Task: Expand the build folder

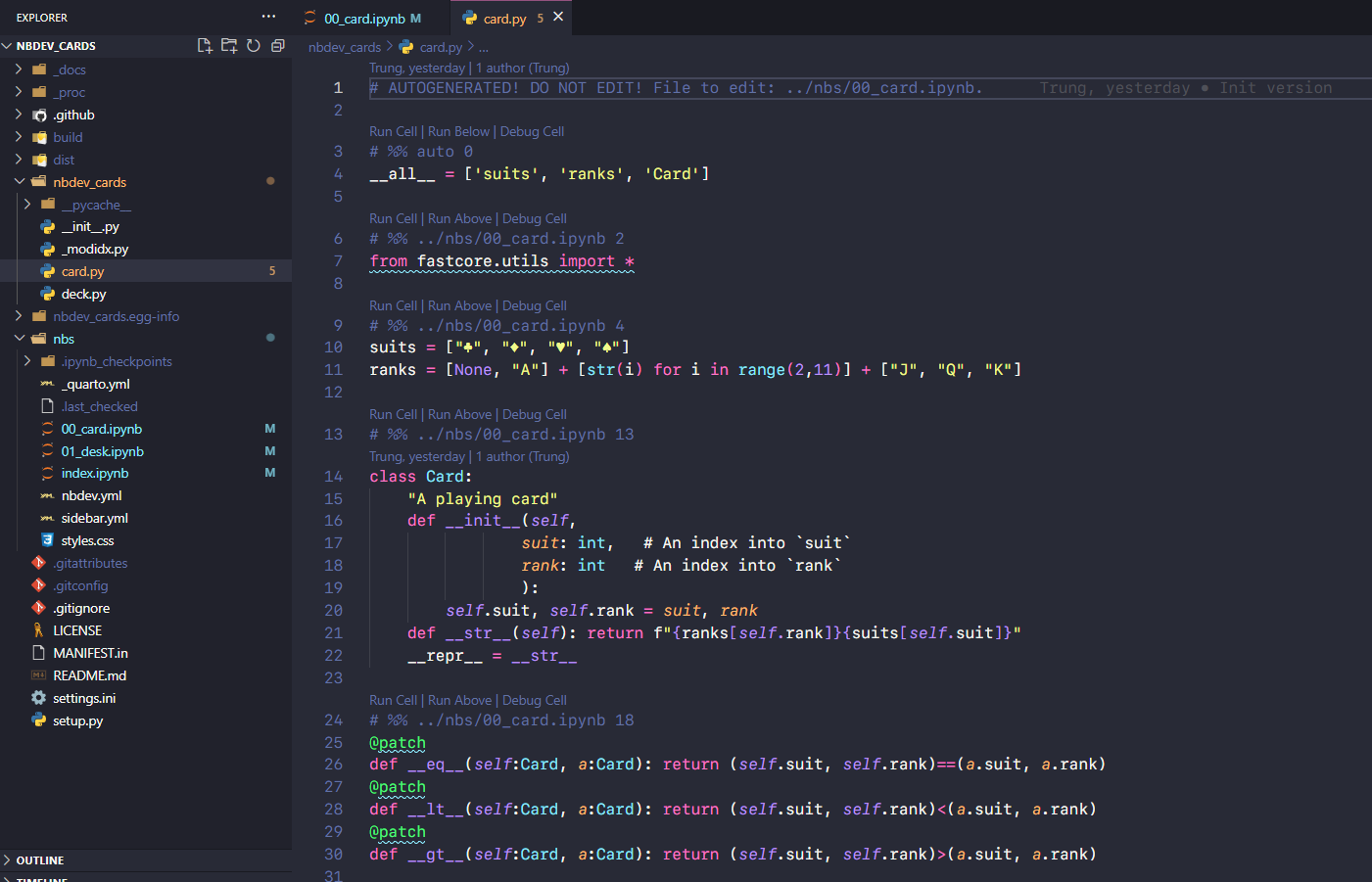Action: pyautogui.click(x=19, y=137)
